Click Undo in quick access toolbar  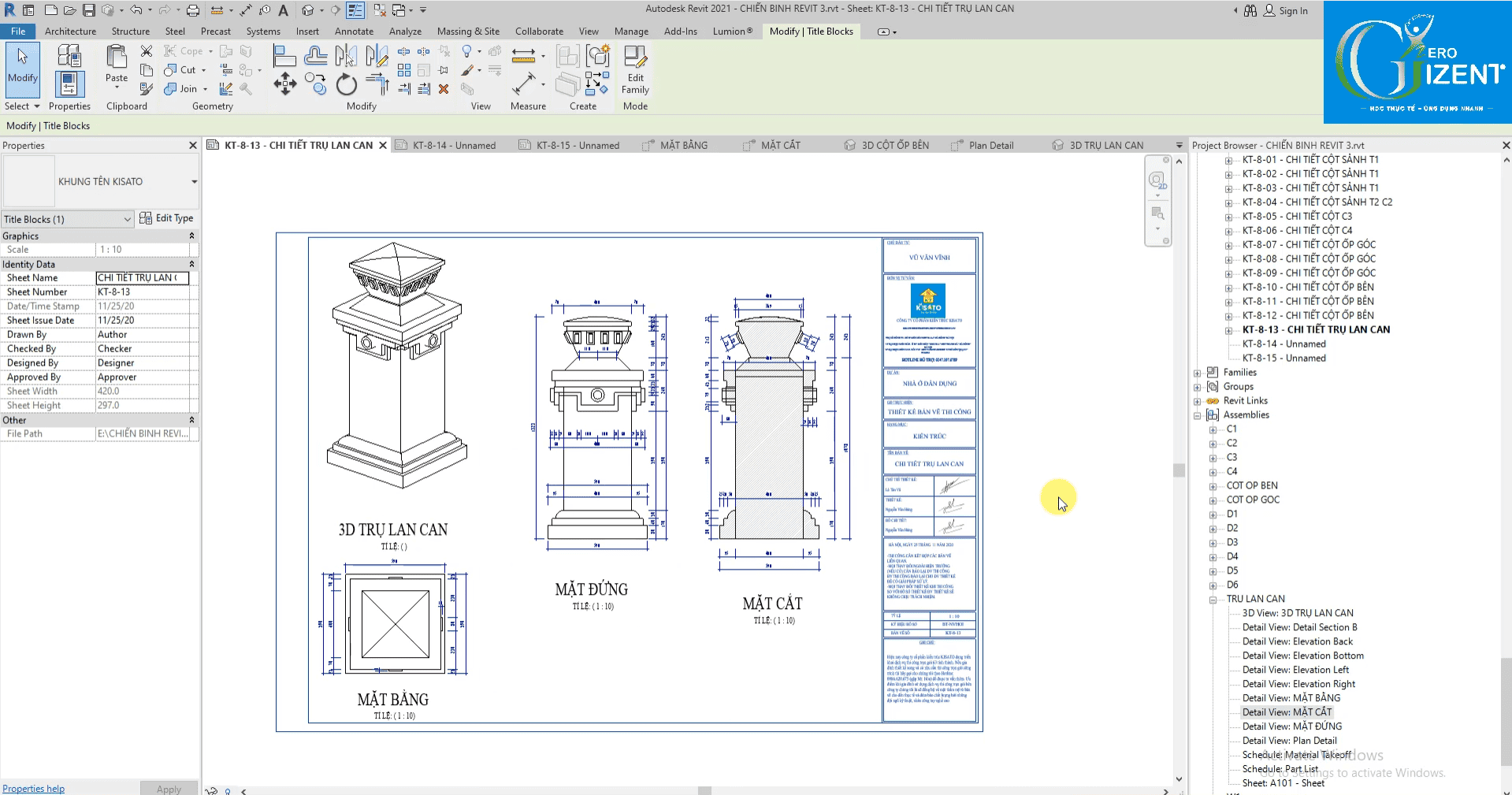(136, 10)
